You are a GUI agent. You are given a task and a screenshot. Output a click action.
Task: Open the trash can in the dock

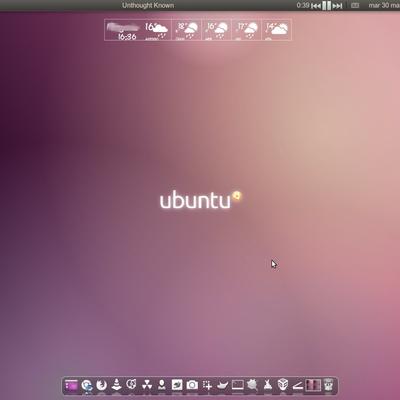coord(328,385)
